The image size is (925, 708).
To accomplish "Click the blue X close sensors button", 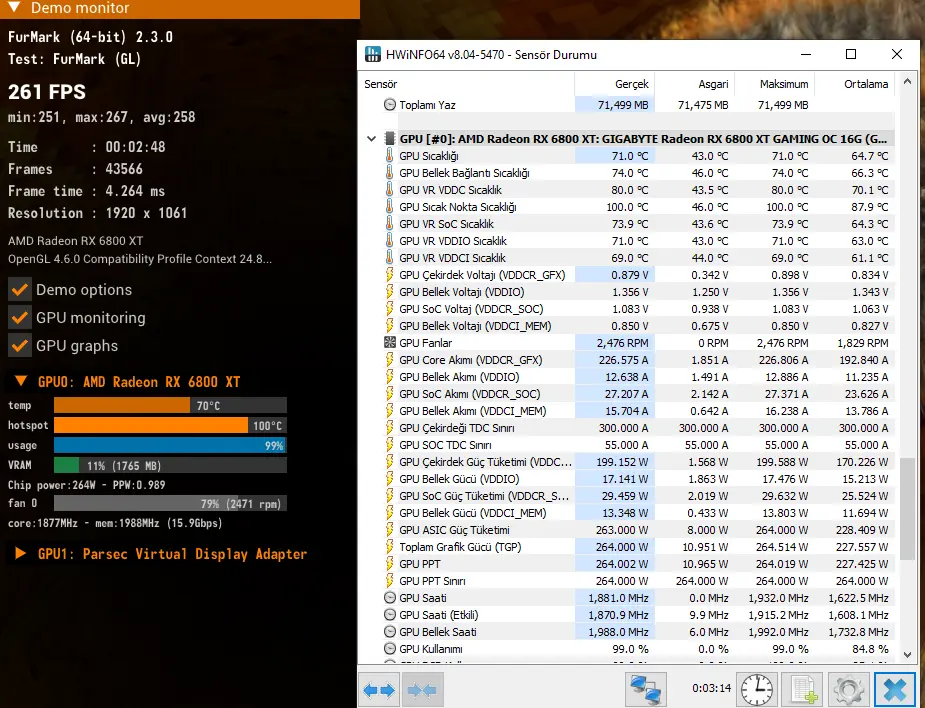I will 895,689.
